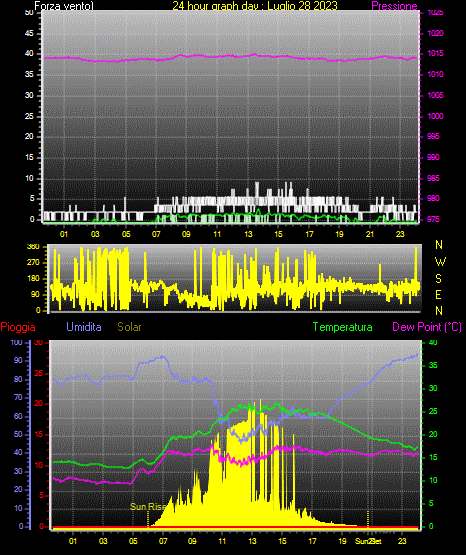
Task: Select the 360 wind direction axis value
Action: pos(33,247)
